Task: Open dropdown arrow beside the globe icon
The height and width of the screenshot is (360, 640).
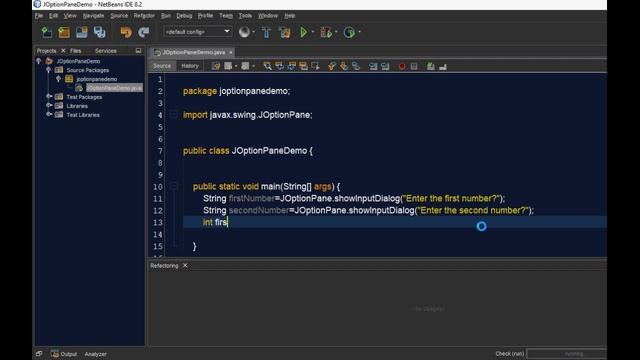Action: [253, 32]
